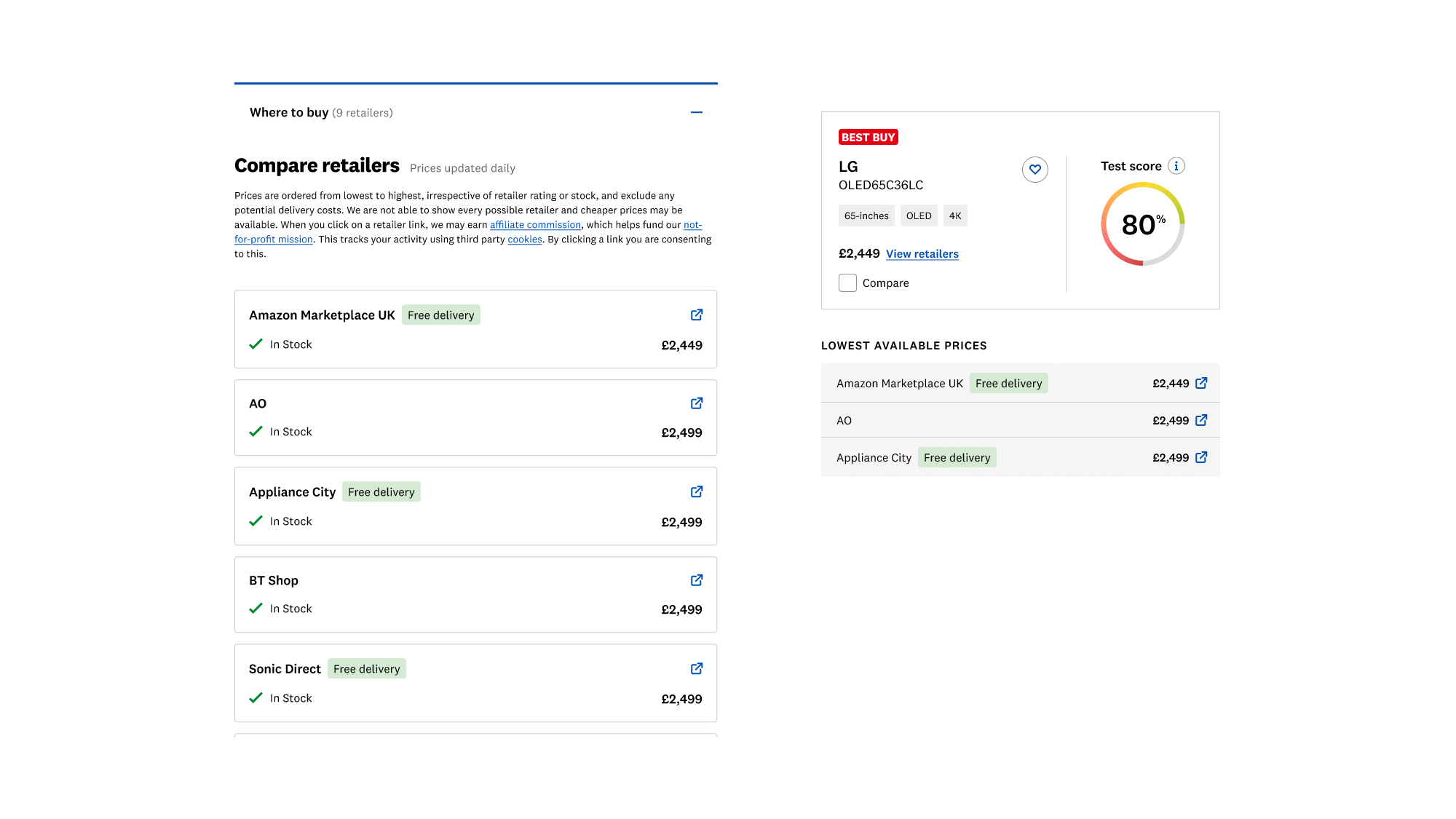Click the Where to buy heading

[x=289, y=112]
